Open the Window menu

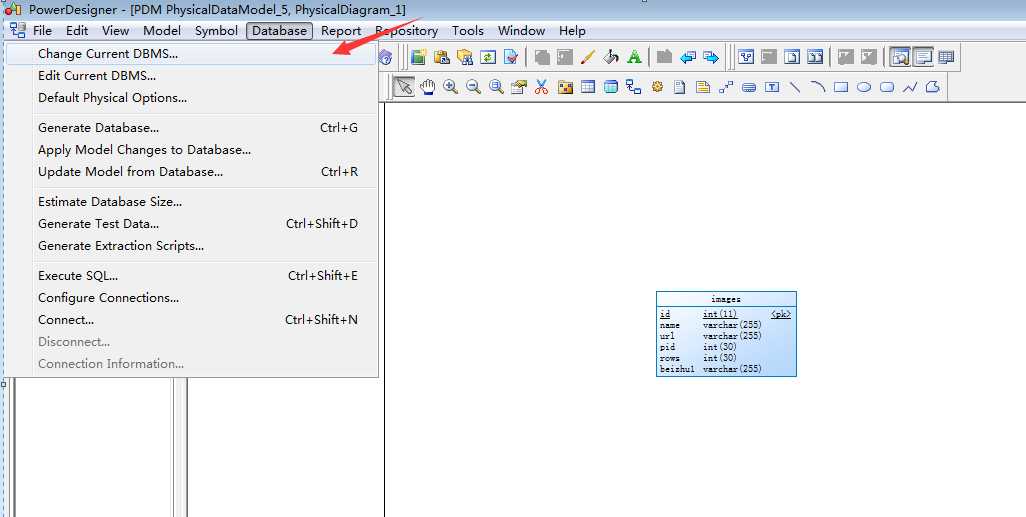(522, 31)
